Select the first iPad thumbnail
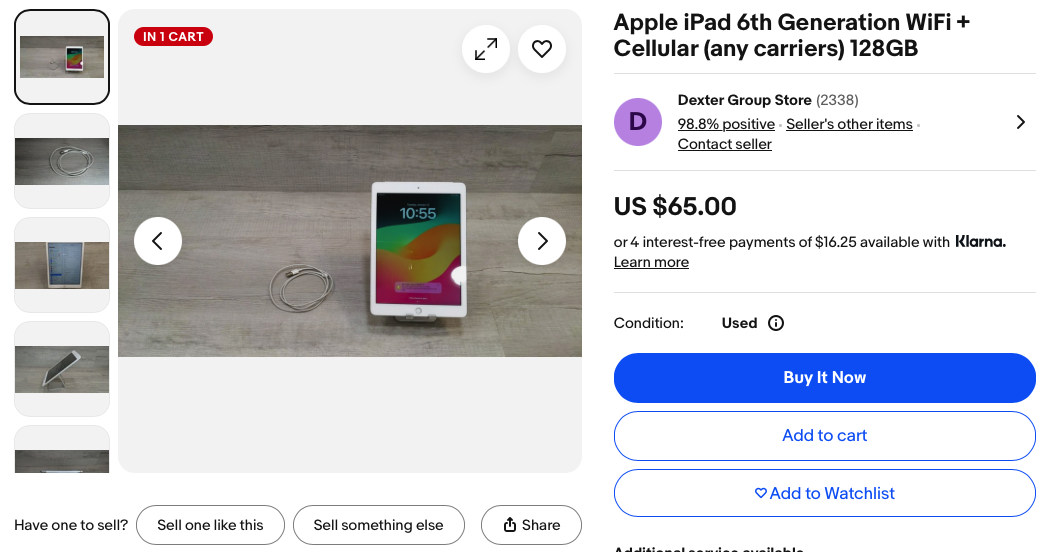The height and width of the screenshot is (552, 1046). 62,57
